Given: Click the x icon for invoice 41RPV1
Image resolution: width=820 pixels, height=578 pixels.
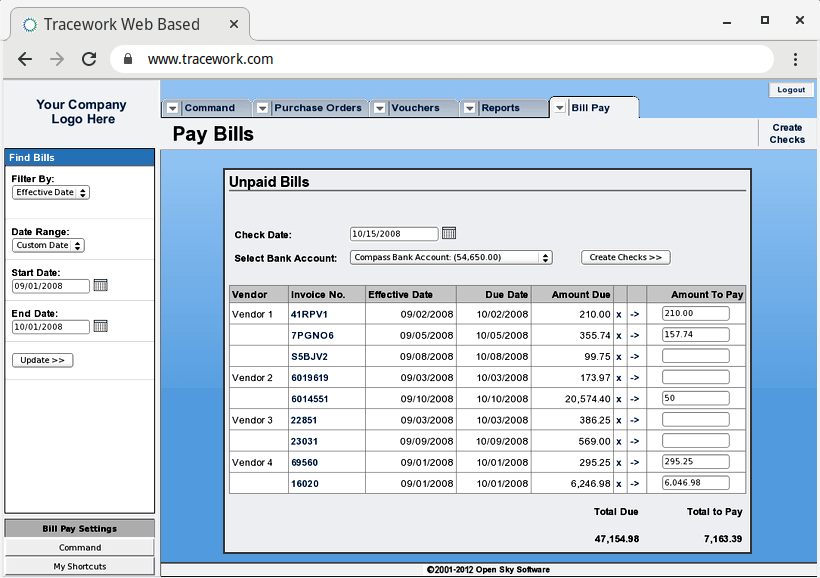Looking at the screenshot, I should (x=618, y=314).
